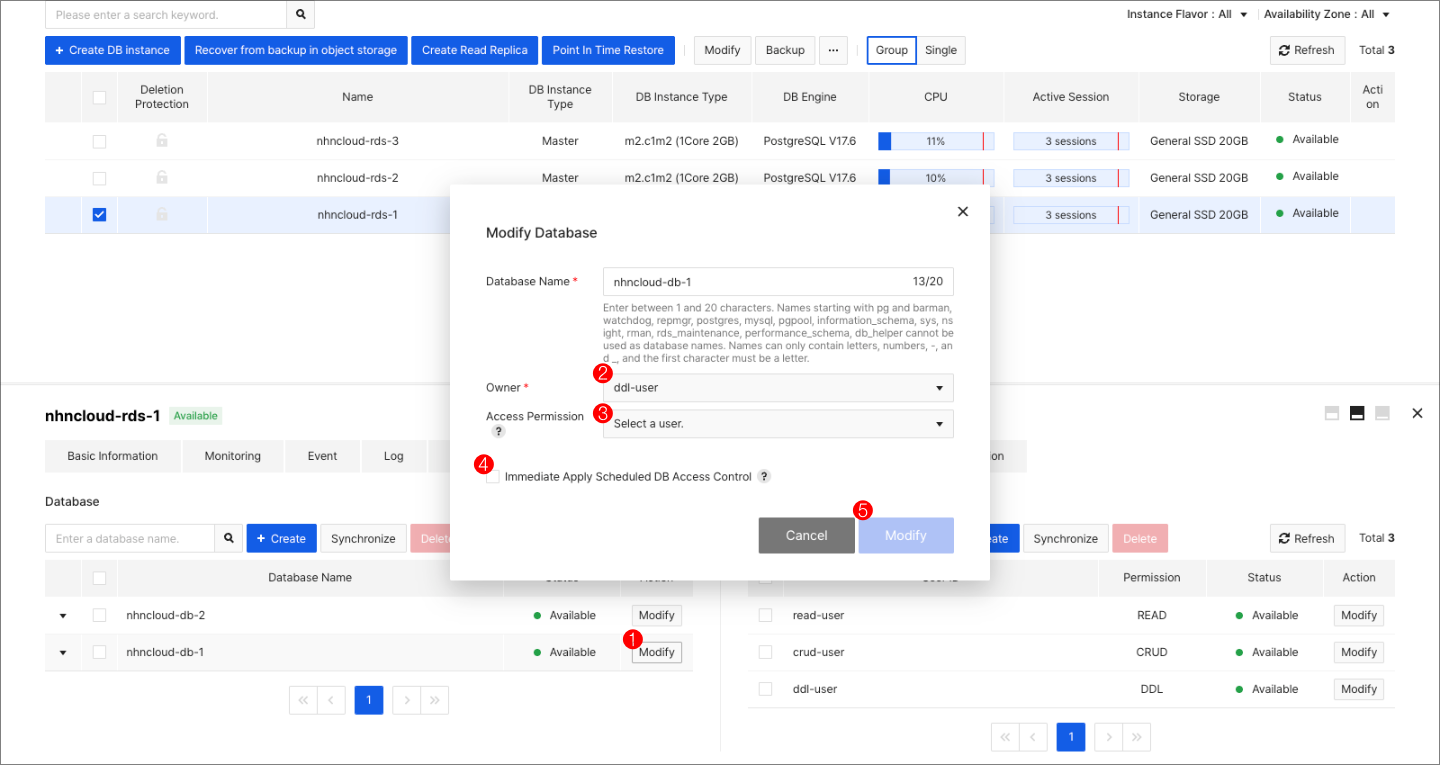The width and height of the screenshot is (1440, 765).
Task: Select the full panel height layout icon
Action: pyautogui.click(x=1331, y=412)
